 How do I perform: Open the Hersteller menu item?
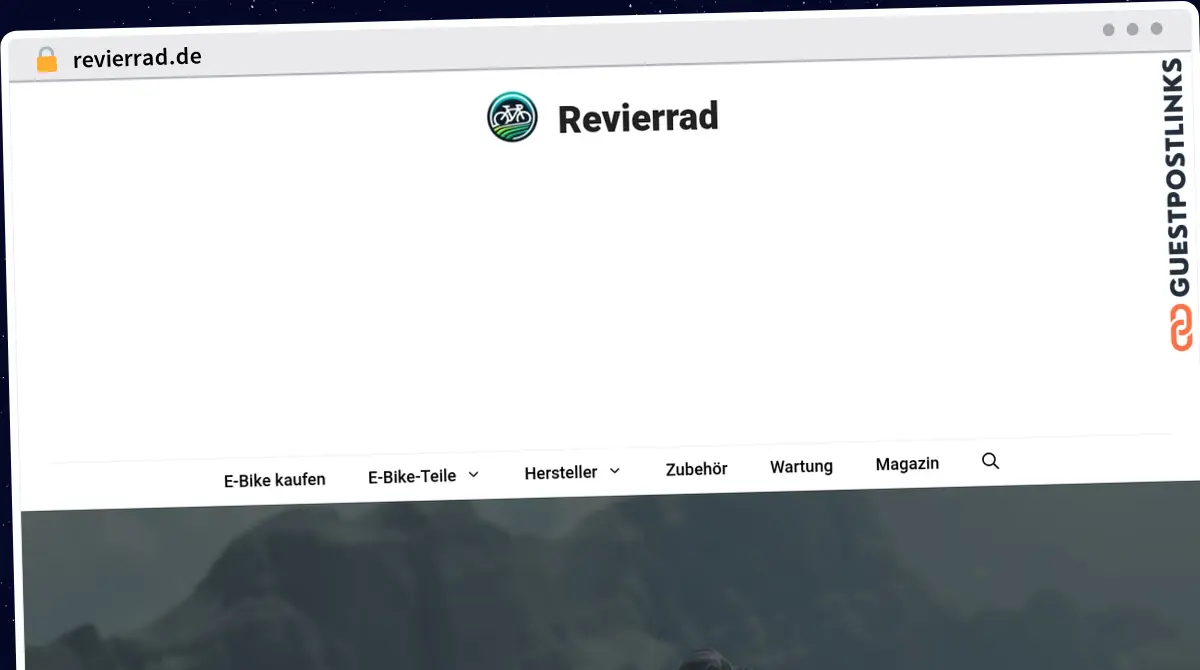point(560,472)
